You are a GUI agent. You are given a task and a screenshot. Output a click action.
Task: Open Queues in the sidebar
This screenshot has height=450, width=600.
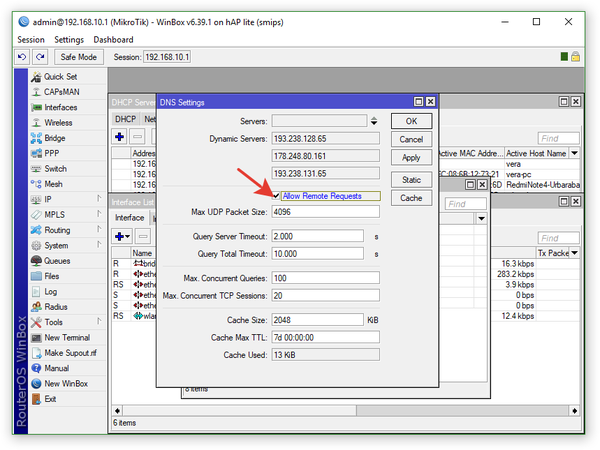58,260
